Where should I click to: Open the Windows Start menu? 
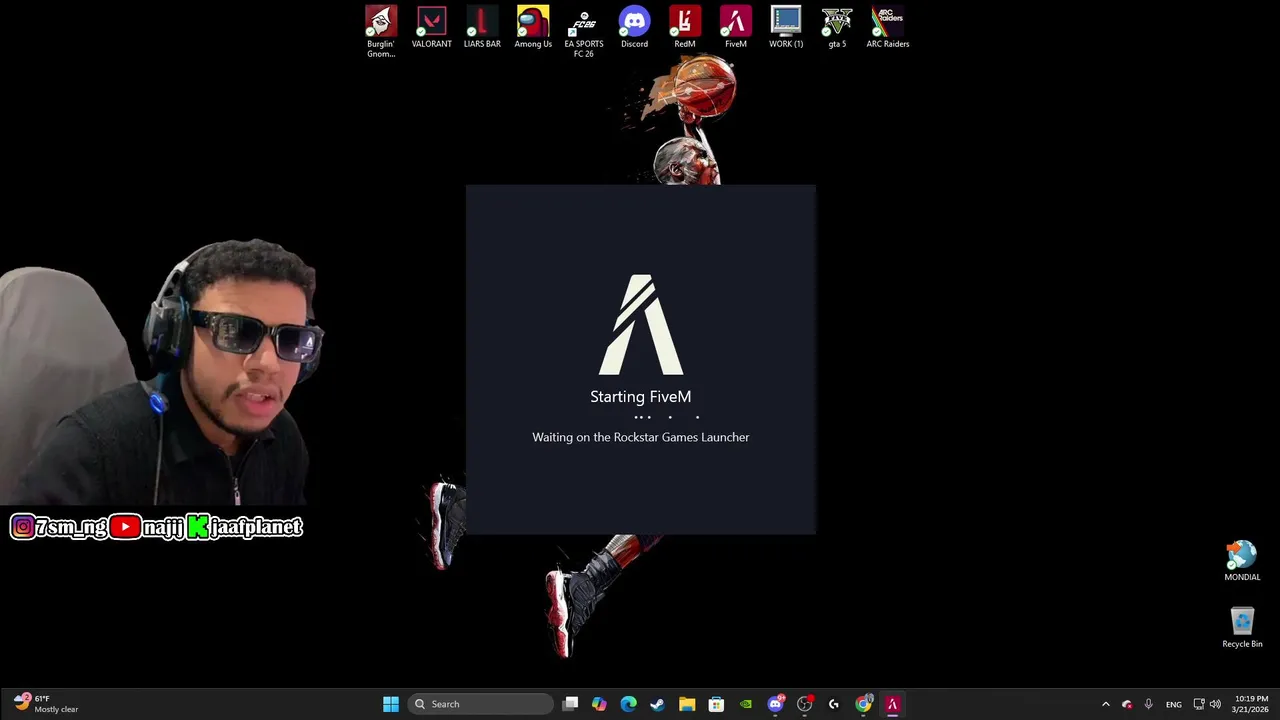(x=391, y=704)
